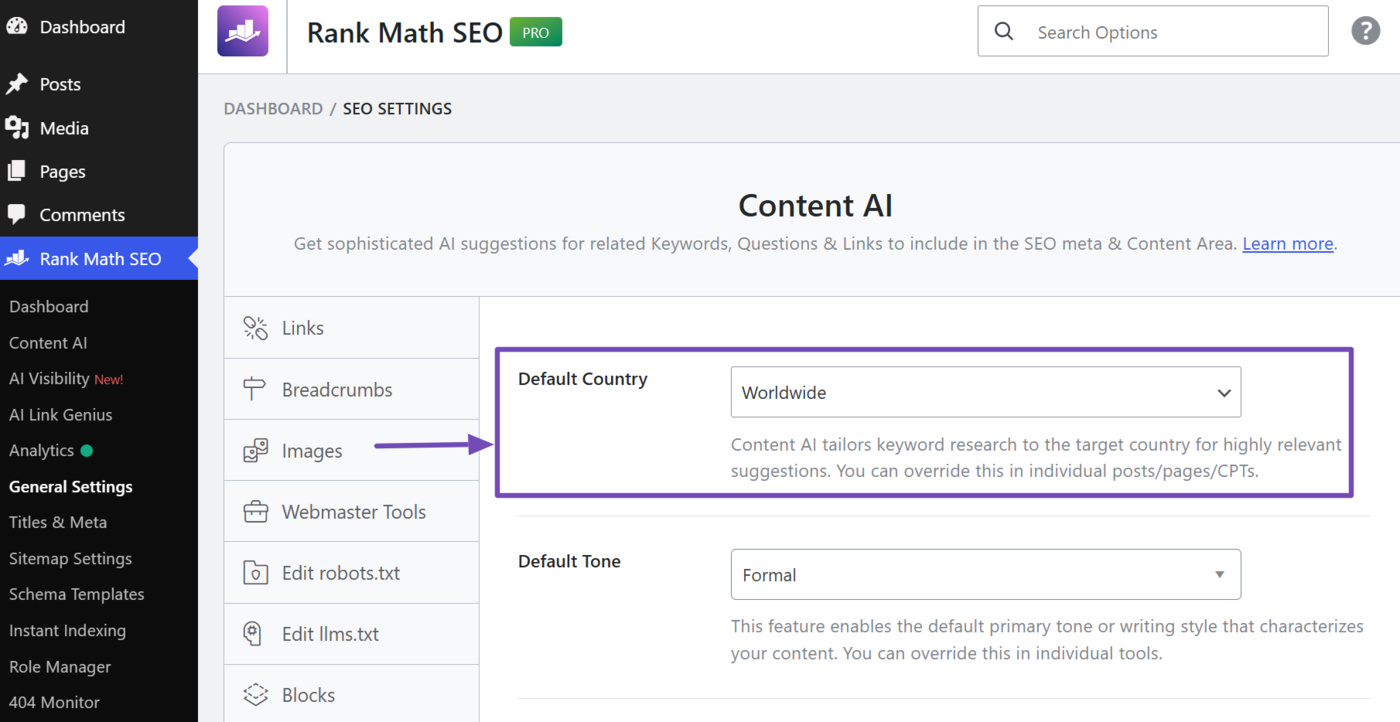Click the Edit llms.txt file icon
Viewport: 1400px width, 722px height.
click(253, 634)
